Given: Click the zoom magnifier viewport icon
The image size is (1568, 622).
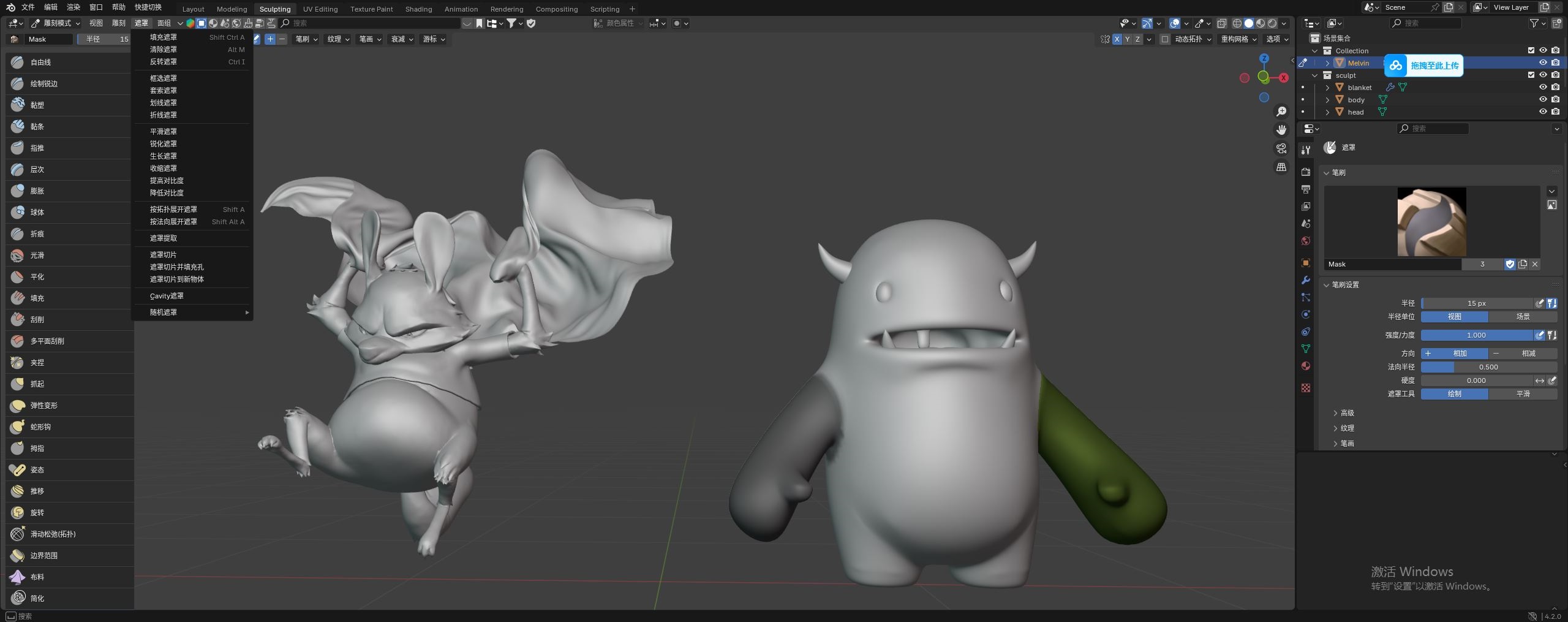Looking at the screenshot, I should 1281,112.
